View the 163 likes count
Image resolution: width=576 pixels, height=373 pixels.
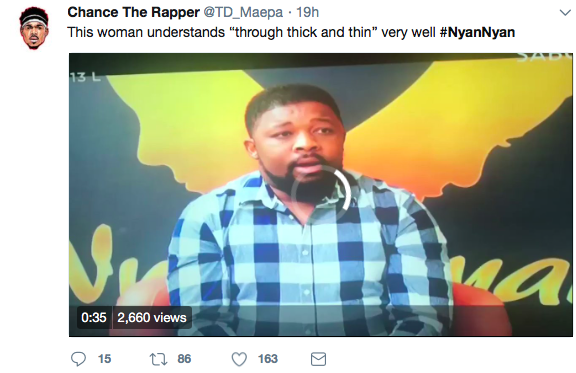click(x=267, y=359)
